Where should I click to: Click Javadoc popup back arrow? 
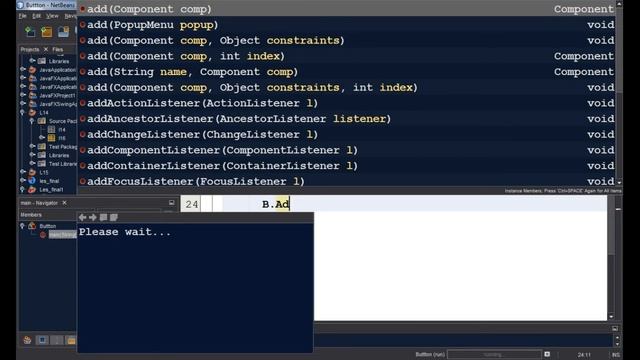click(82, 218)
